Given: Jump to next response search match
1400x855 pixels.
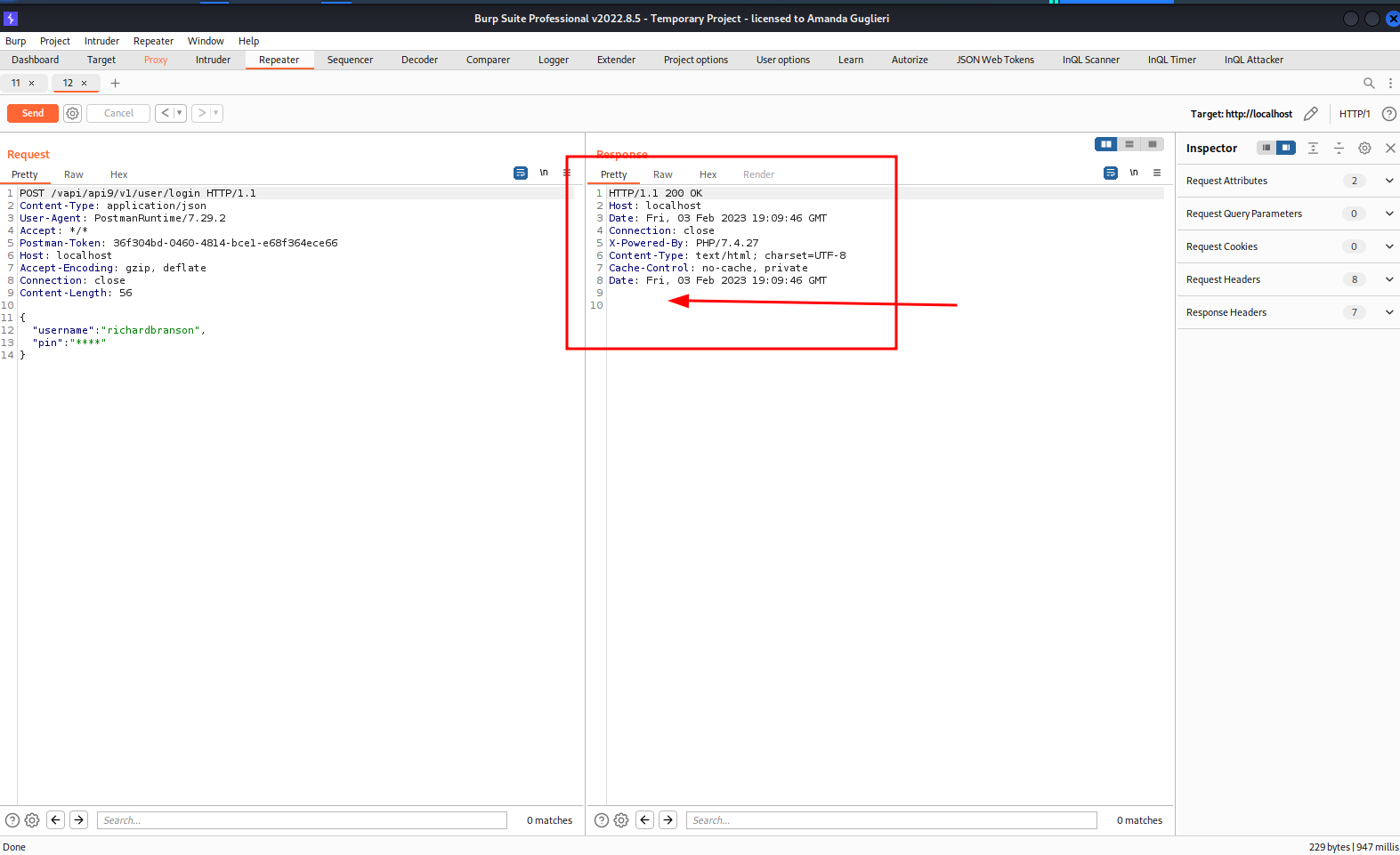Looking at the screenshot, I should pos(668,820).
